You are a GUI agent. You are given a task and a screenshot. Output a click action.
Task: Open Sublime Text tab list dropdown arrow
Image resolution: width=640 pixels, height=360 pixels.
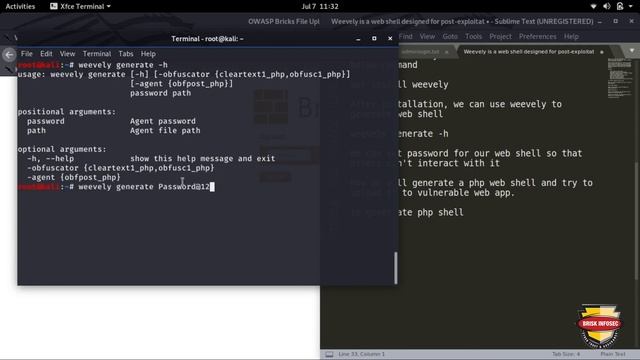pos(631,51)
